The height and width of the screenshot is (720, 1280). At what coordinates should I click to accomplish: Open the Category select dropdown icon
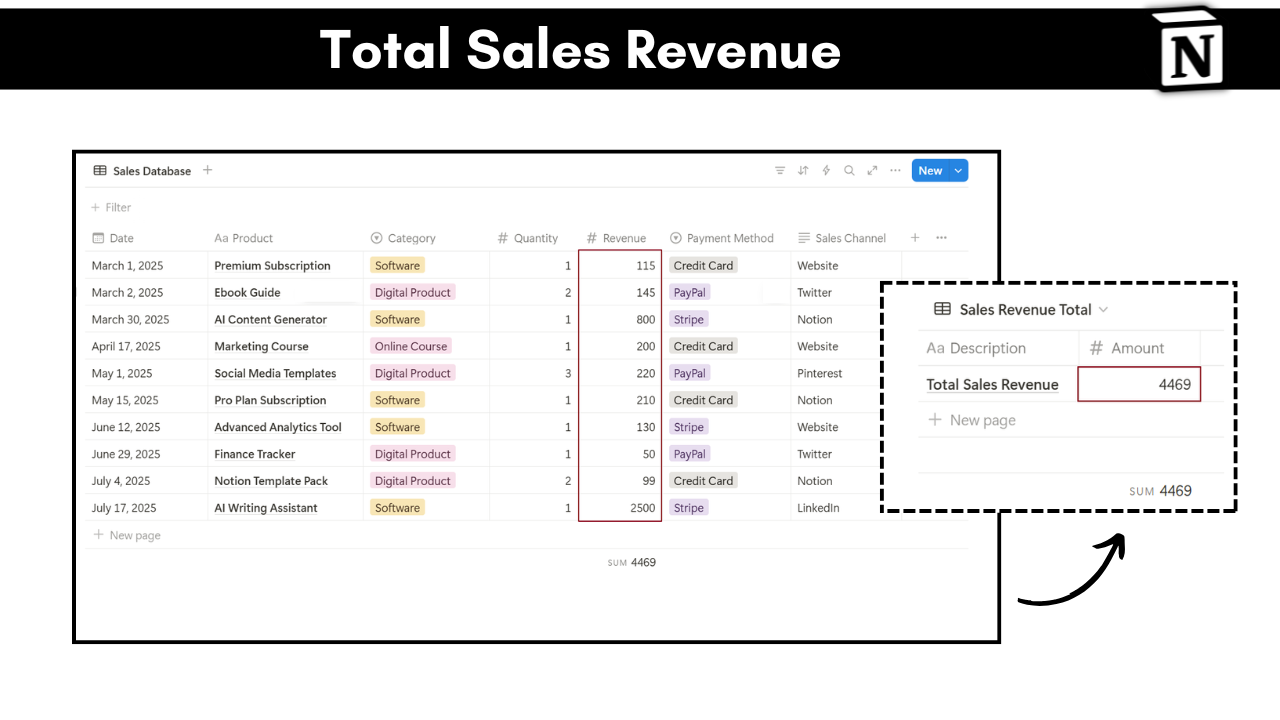(375, 238)
